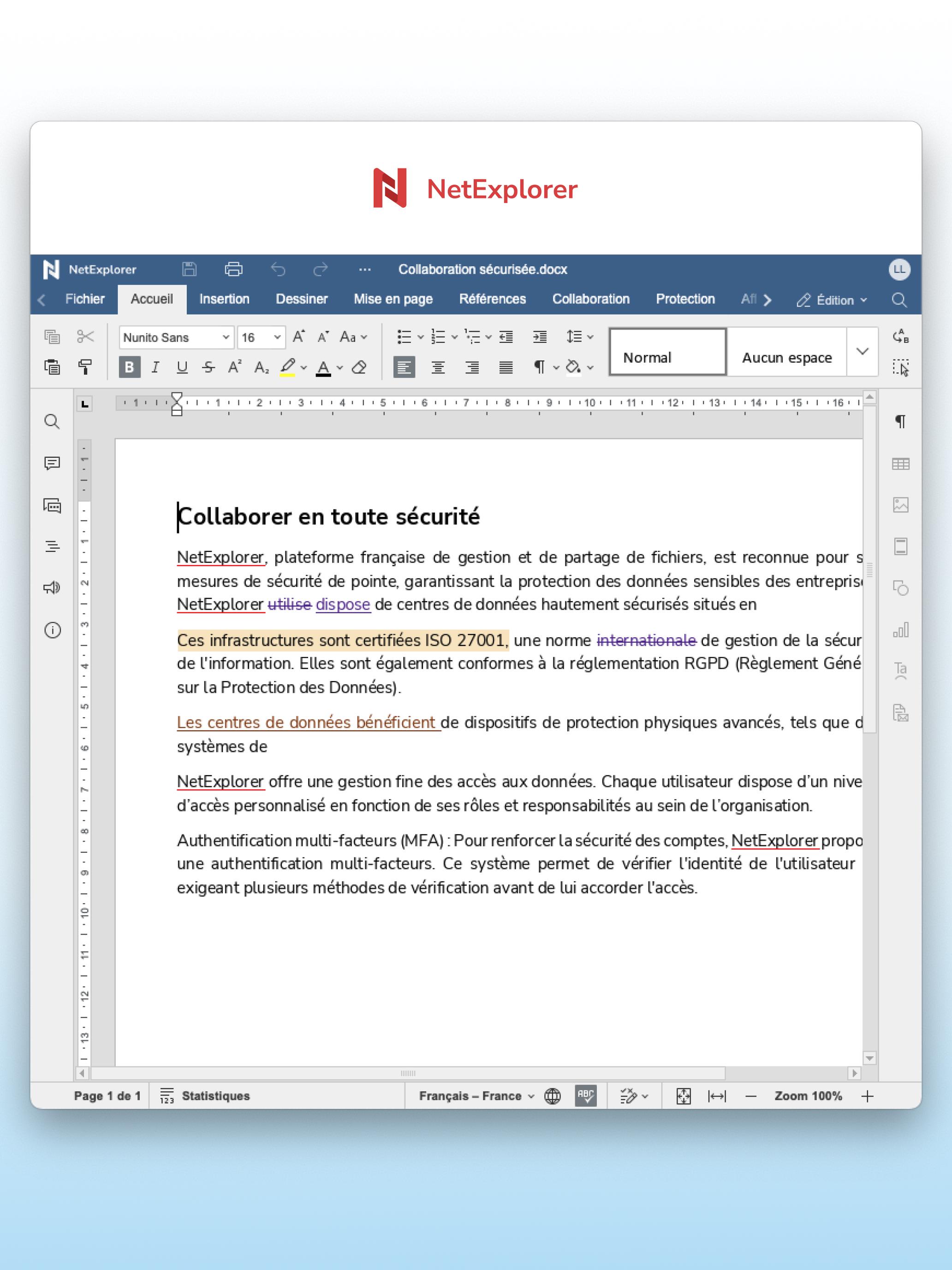The image size is (952, 1270).
Task: Switch to the Insertion tab
Action: point(224,299)
